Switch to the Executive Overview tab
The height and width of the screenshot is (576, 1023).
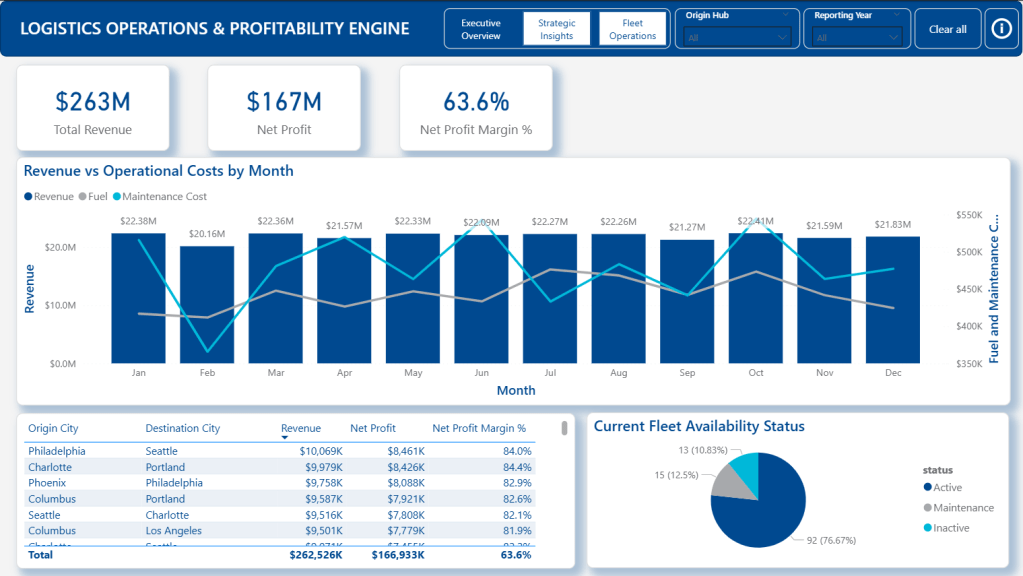coord(481,29)
